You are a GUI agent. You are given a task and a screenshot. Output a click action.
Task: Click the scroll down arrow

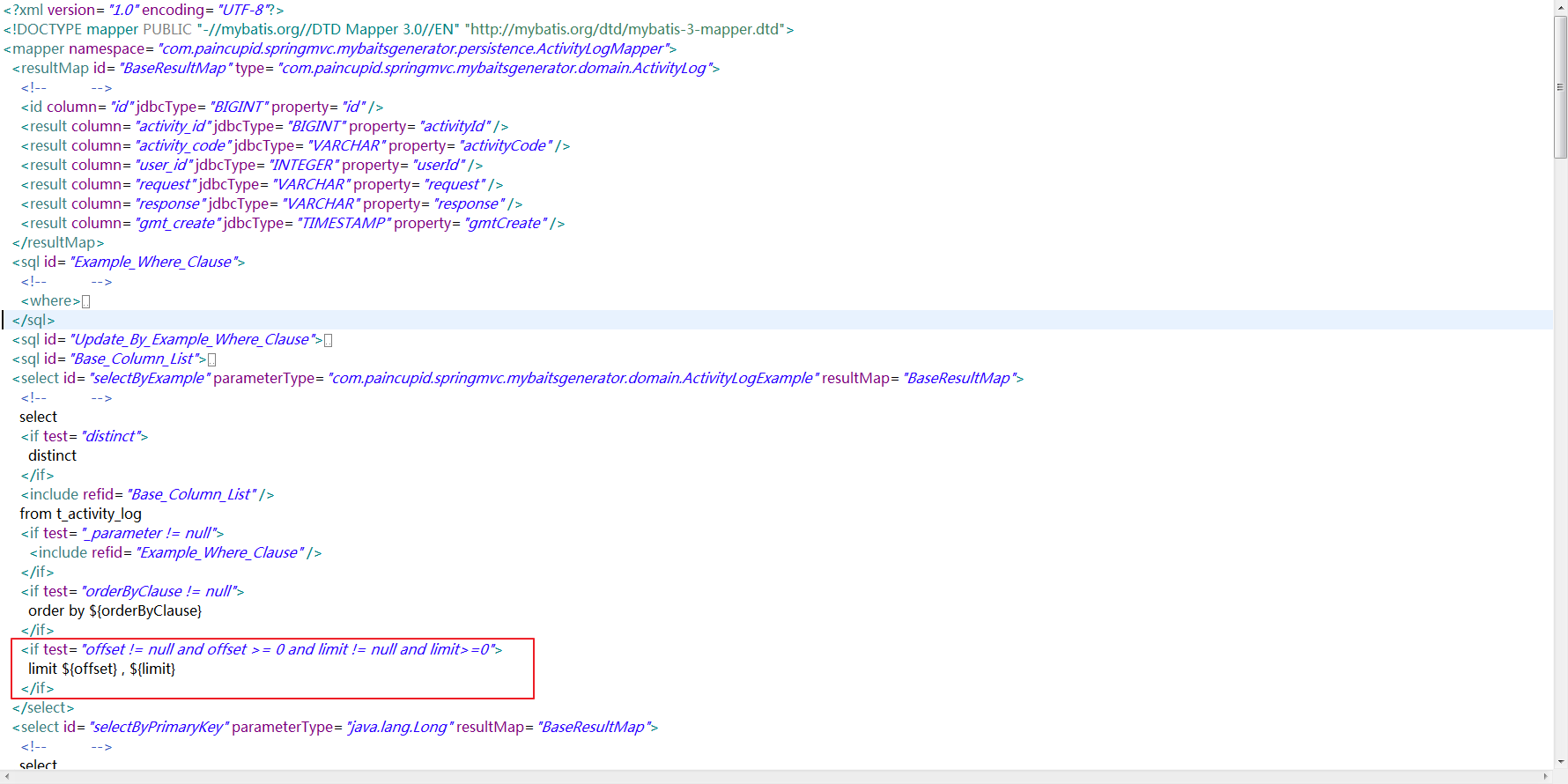1560,762
